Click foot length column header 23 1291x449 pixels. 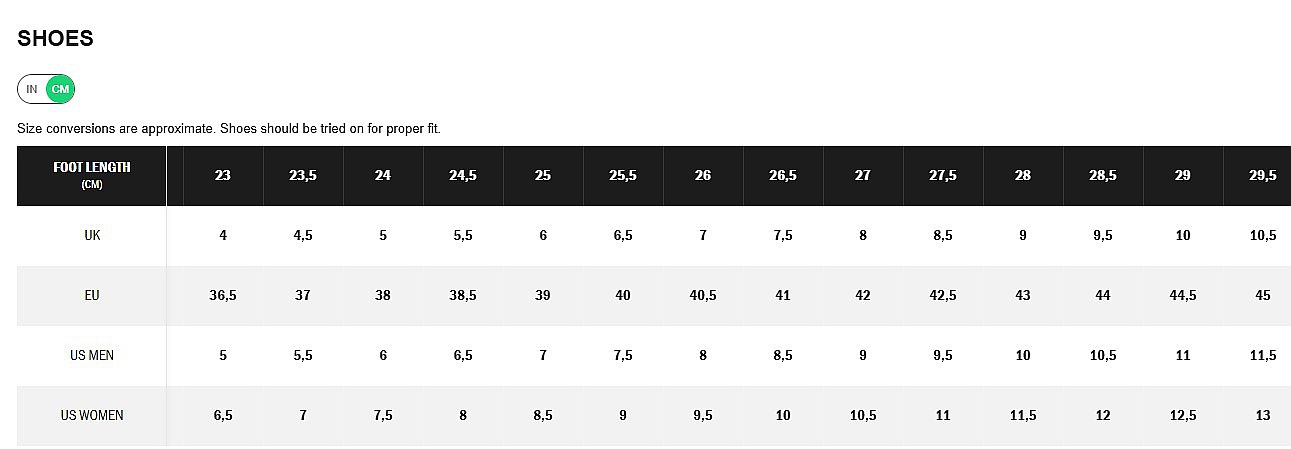pos(223,176)
